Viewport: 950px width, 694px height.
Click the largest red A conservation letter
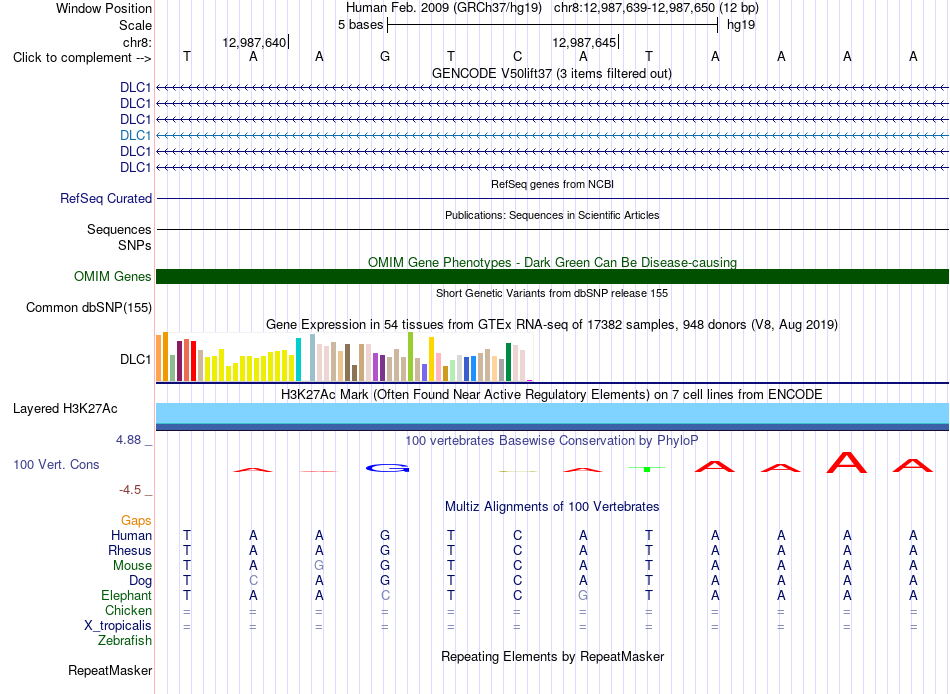(x=847, y=462)
